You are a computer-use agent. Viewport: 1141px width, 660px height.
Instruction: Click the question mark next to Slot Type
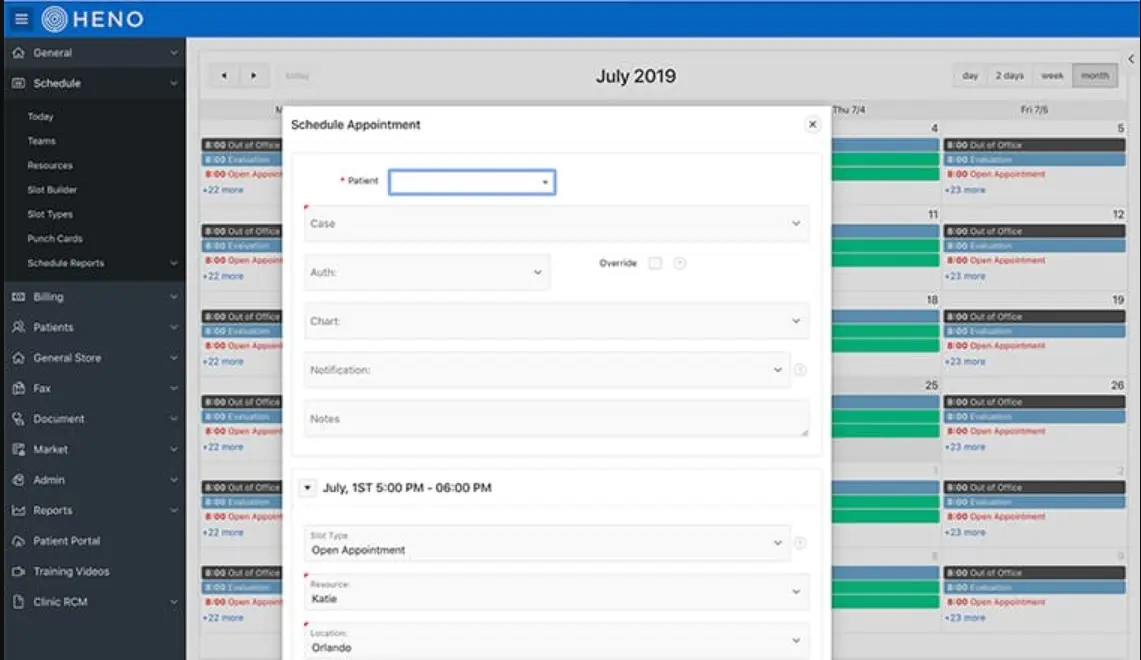(800, 543)
